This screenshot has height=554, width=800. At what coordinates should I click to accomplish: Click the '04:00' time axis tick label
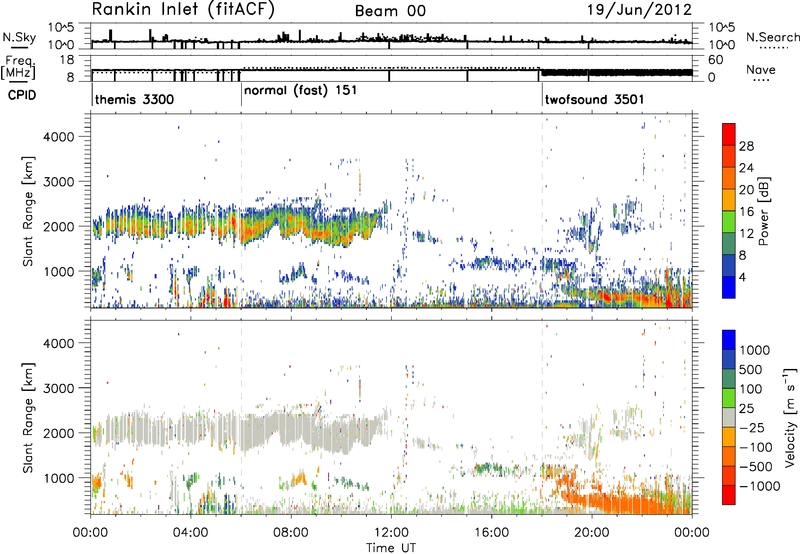tap(191, 533)
